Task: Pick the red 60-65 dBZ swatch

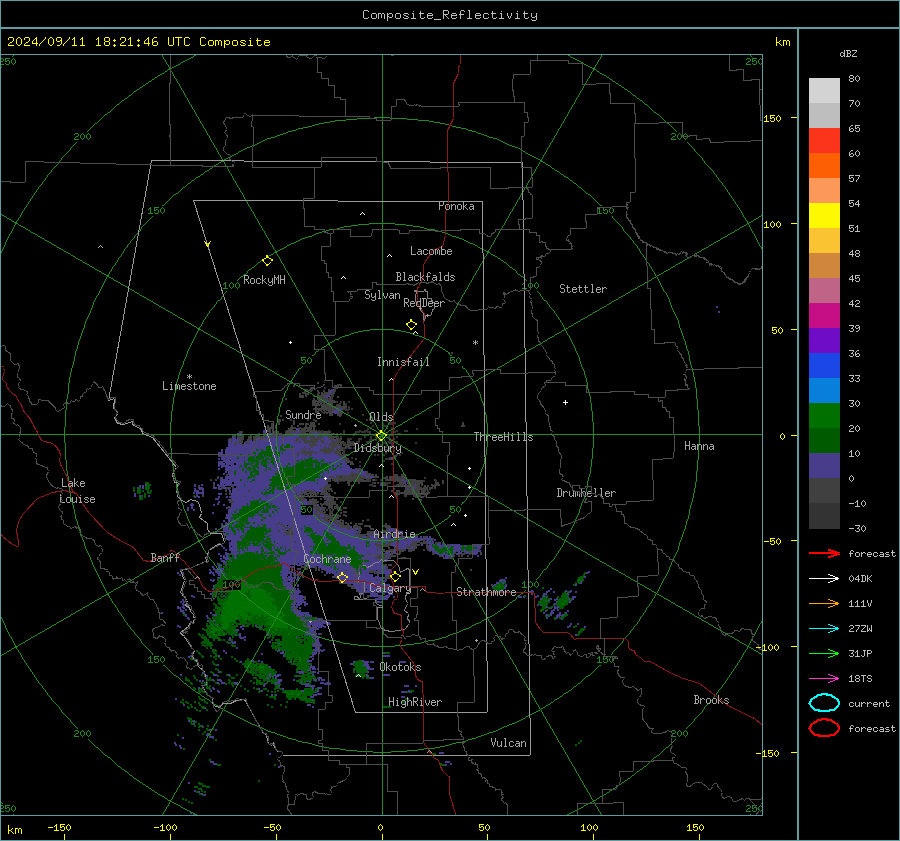Action: [824, 141]
